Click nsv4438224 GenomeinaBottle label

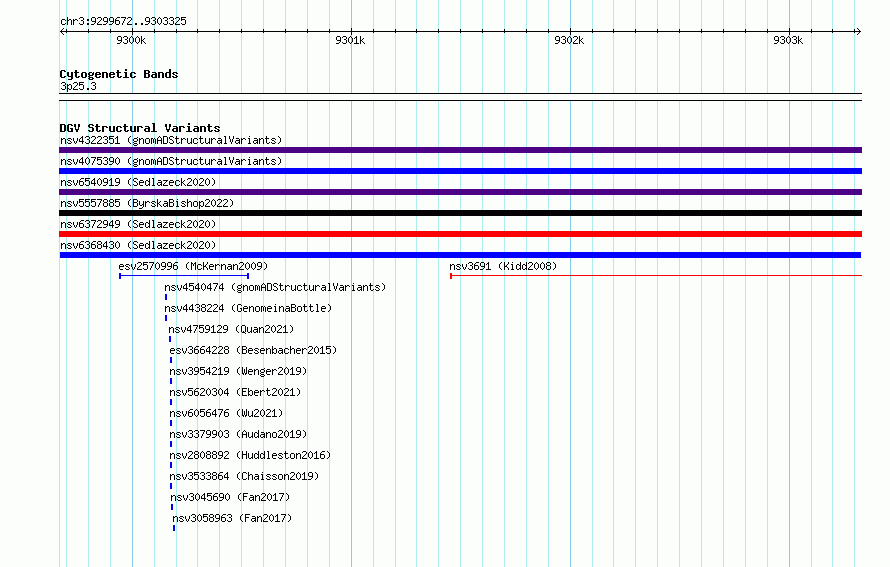coord(248,308)
